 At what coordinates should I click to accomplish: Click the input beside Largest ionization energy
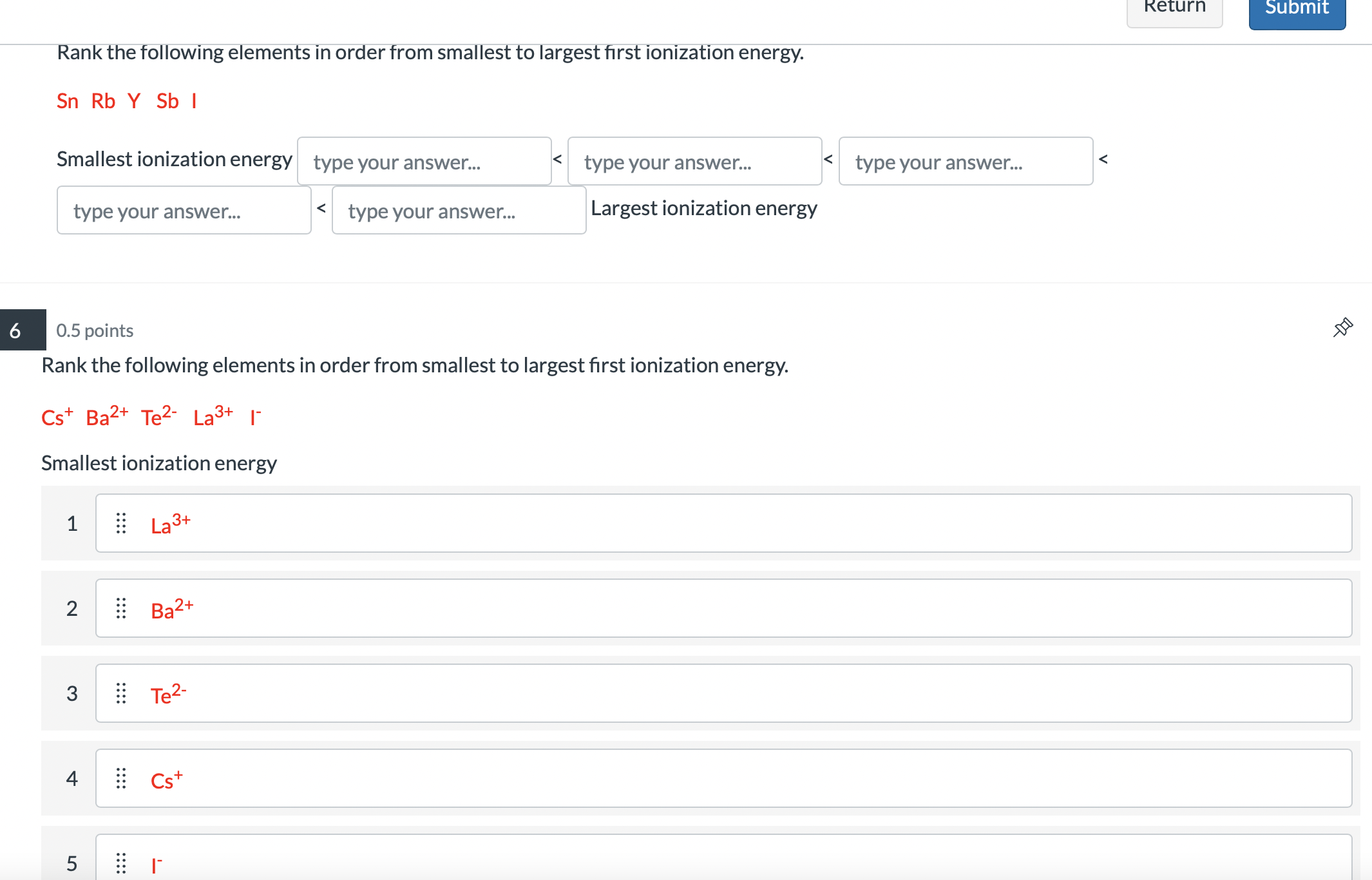click(x=459, y=210)
